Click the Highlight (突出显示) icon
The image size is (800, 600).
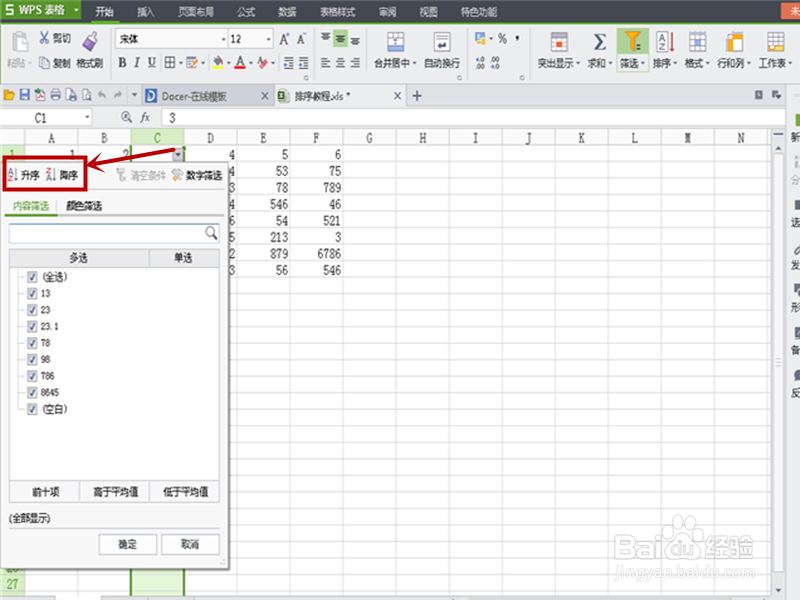tap(559, 42)
